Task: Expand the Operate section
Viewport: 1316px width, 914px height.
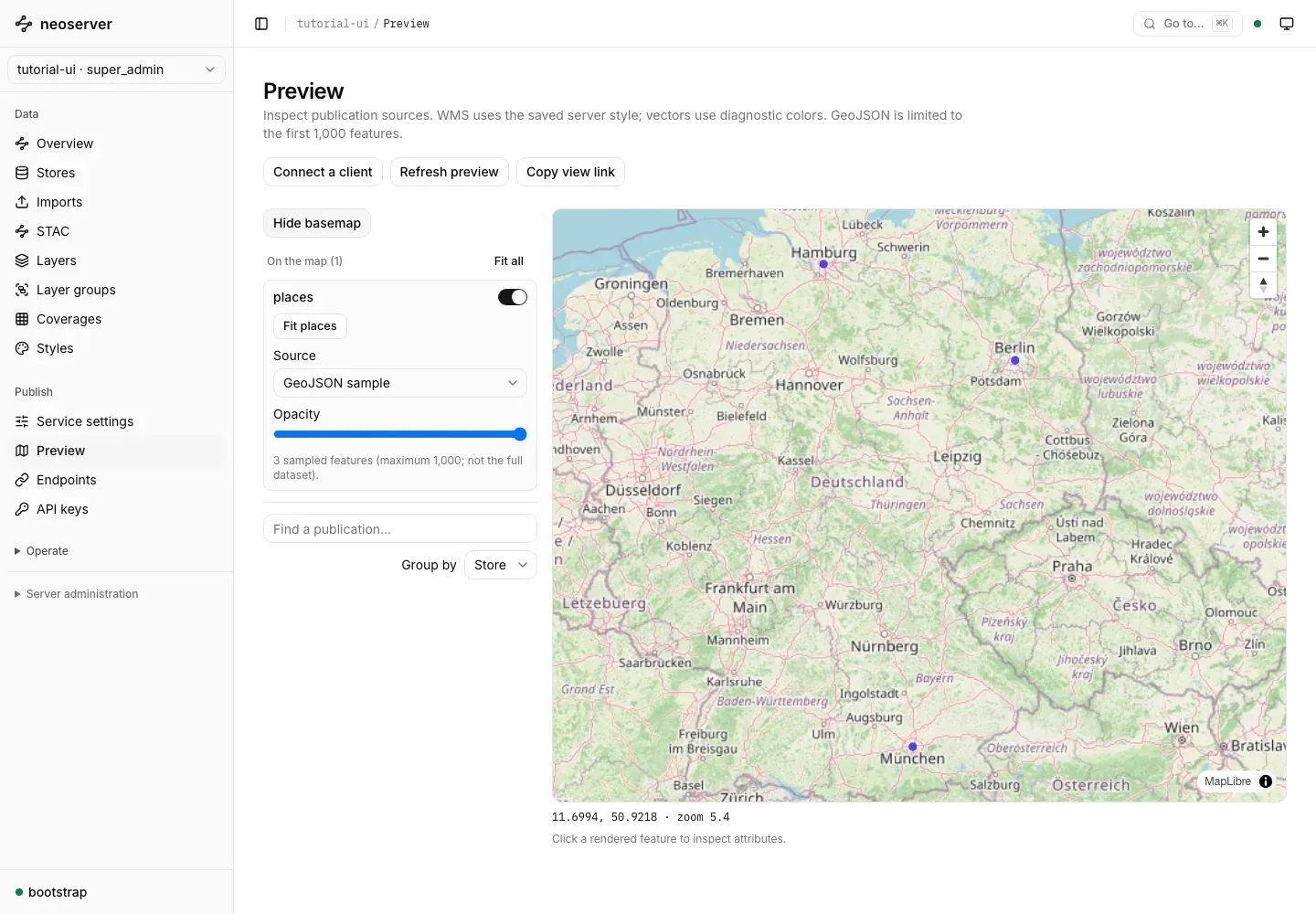Action: pyautogui.click(x=42, y=551)
